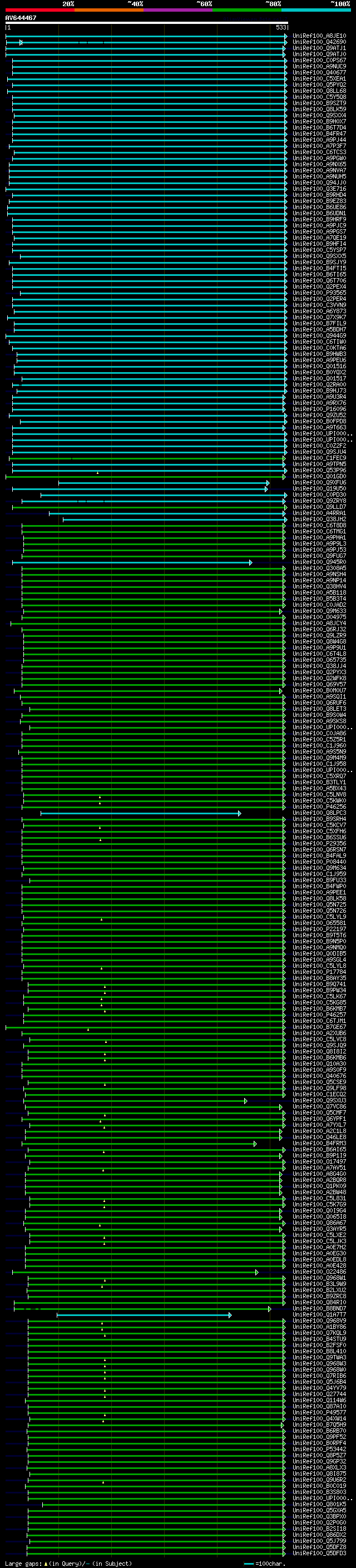This screenshot has height=1568, width=356.
Task: Select the UniRef100_Q5J799 label
Action: click(x=319, y=1541)
